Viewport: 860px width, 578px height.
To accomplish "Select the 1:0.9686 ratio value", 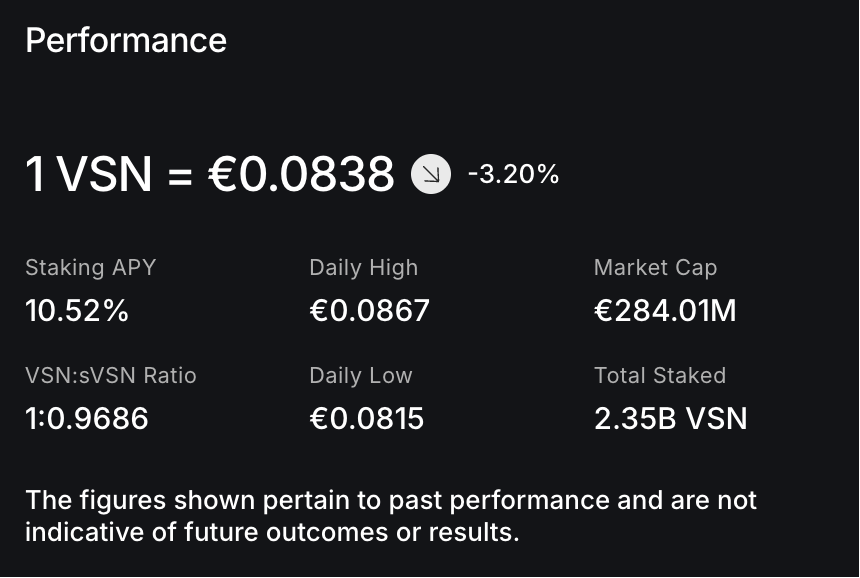I will 87,418.
